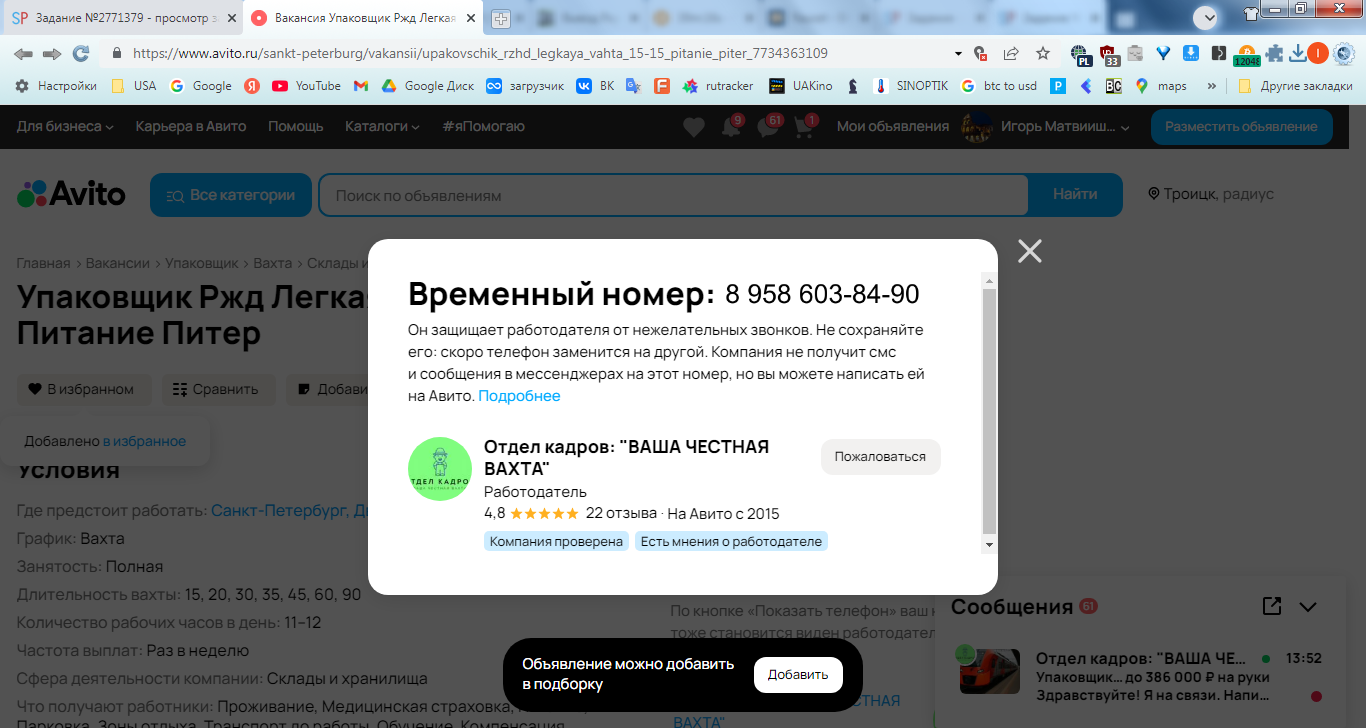Click the Сравнить button
Viewport: 1366px width, 728px height.
[x=216, y=389]
